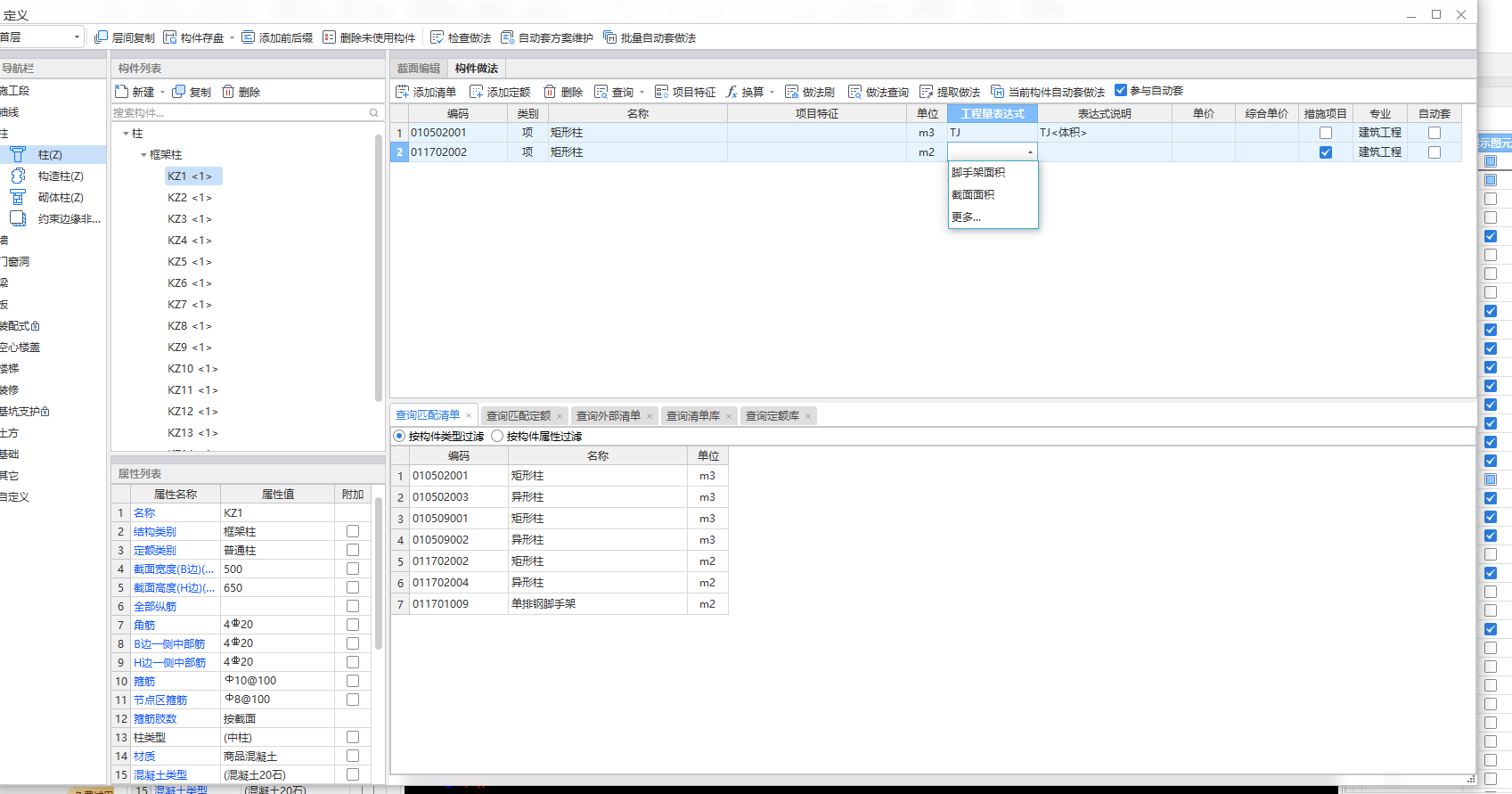Open the 查询 dropdown arrow
Screen dimensions: 1512x794
[642, 92]
